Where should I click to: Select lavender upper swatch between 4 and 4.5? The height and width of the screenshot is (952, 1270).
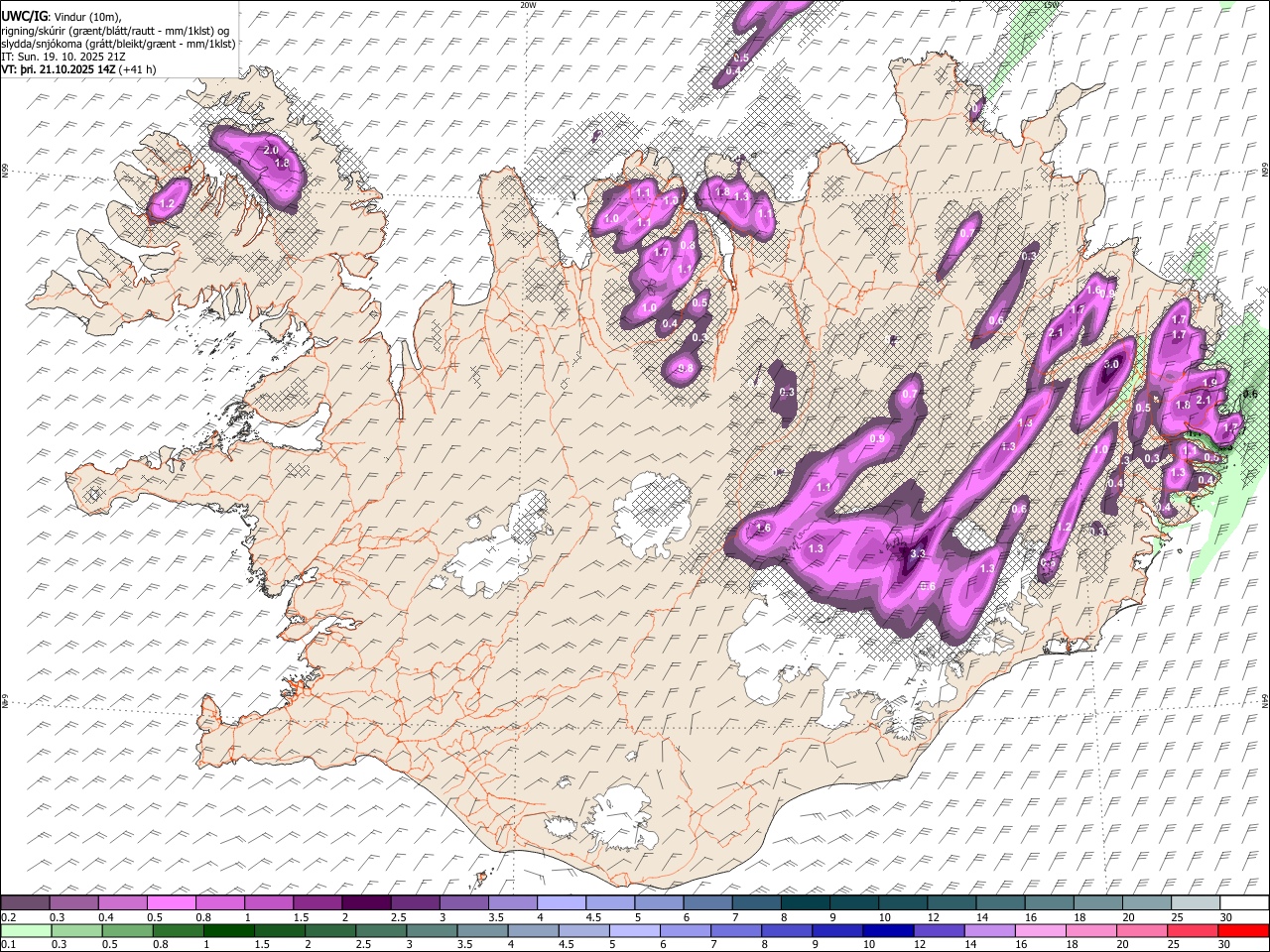pyautogui.click(x=561, y=902)
